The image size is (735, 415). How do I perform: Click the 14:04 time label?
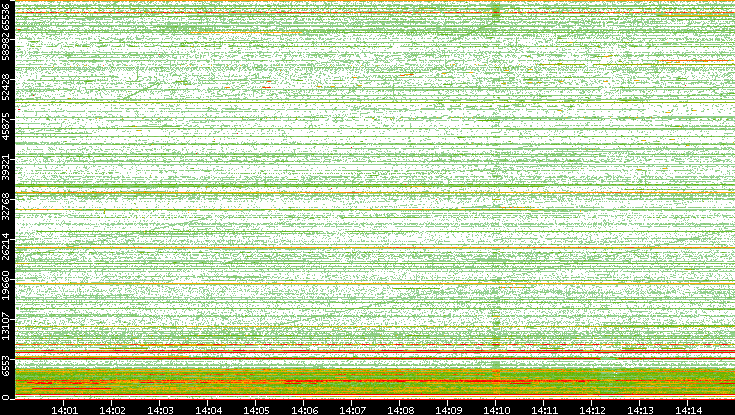point(208,411)
